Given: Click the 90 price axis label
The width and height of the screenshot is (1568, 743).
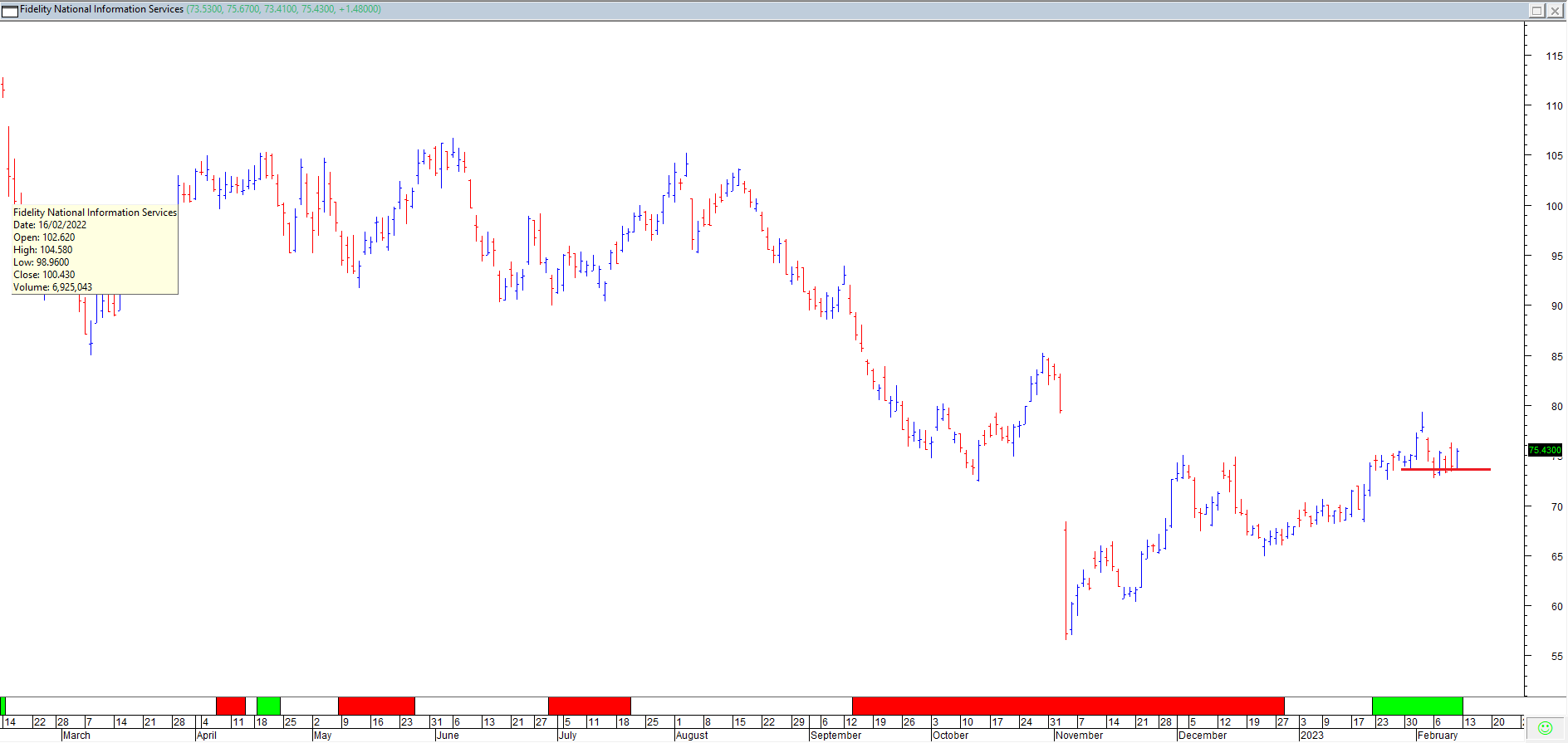Looking at the screenshot, I should 1557,306.
